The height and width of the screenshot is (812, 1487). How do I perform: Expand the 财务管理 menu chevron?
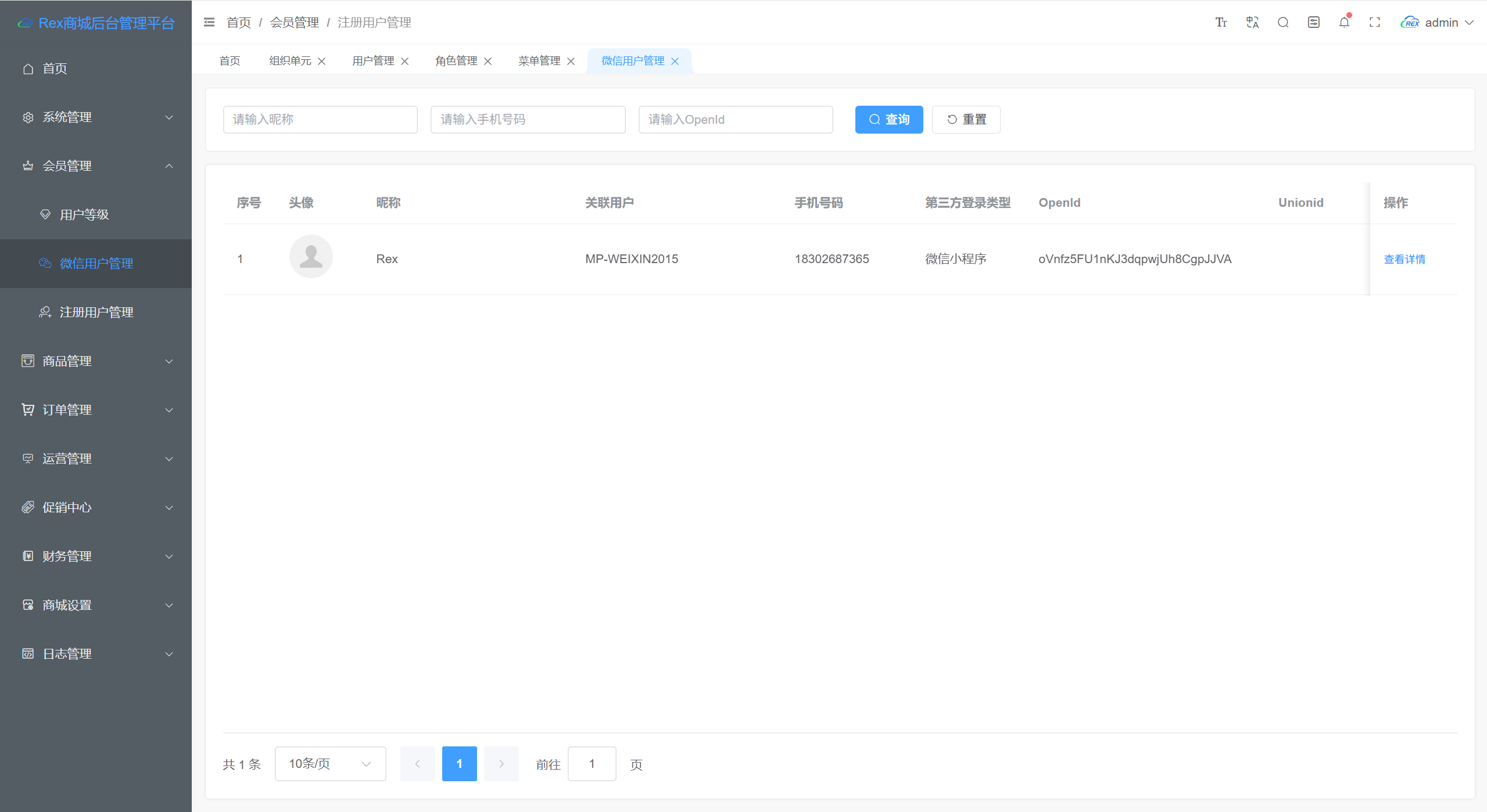[x=169, y=556]
